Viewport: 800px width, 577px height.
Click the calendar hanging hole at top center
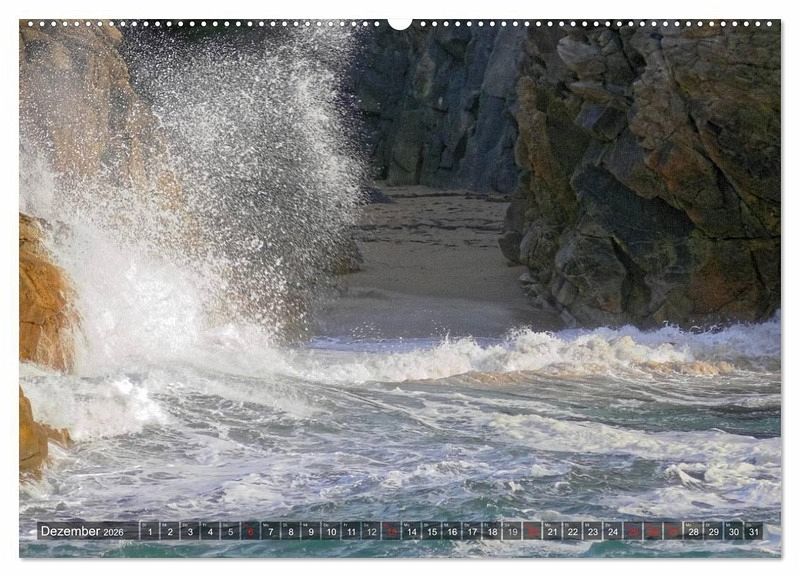[x=400, y=22]
